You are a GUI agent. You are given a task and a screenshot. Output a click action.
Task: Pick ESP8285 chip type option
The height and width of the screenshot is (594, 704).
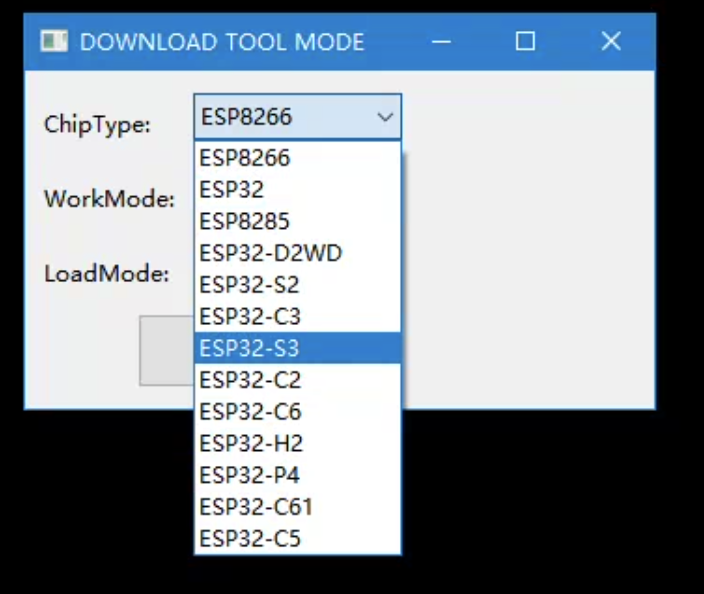coord(297,222)
